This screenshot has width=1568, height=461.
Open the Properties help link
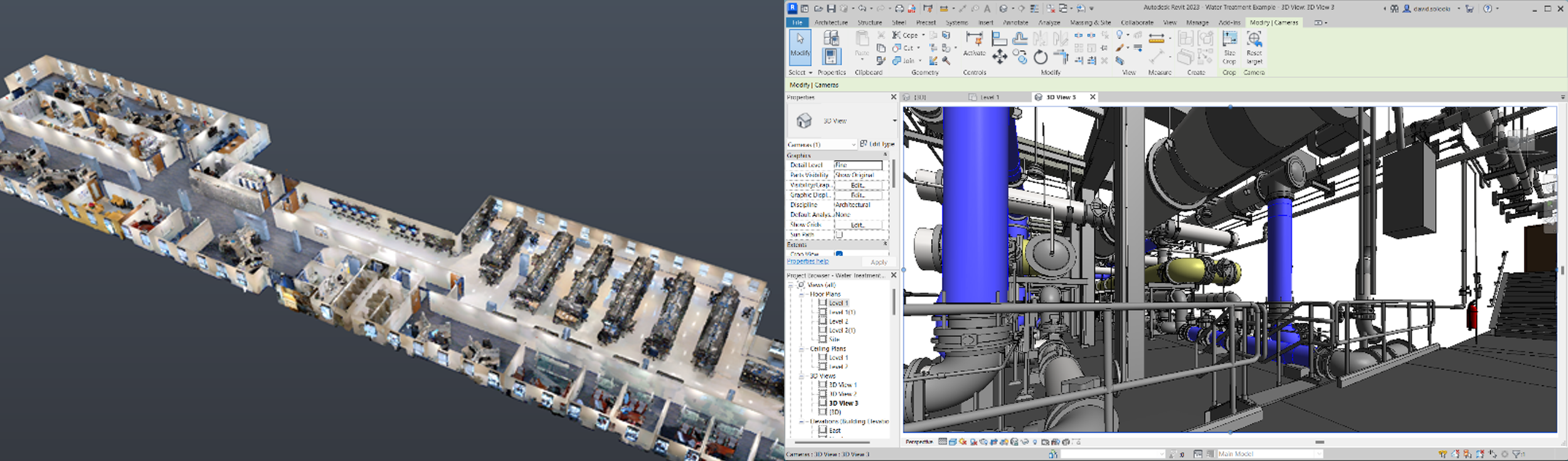[808, 261]
